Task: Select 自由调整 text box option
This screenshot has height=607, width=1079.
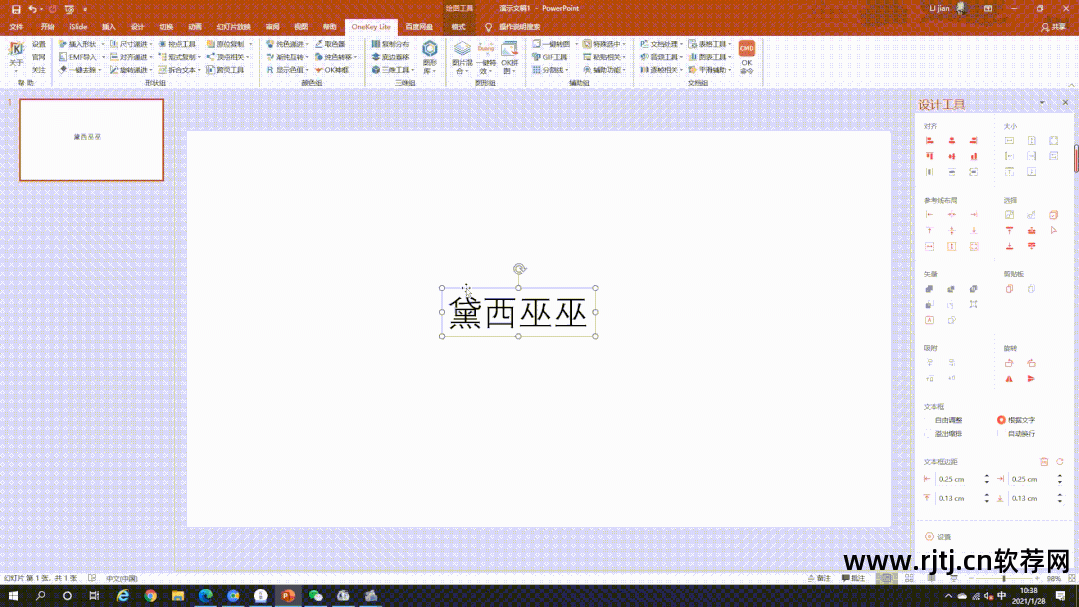Action: pos(944,420)
